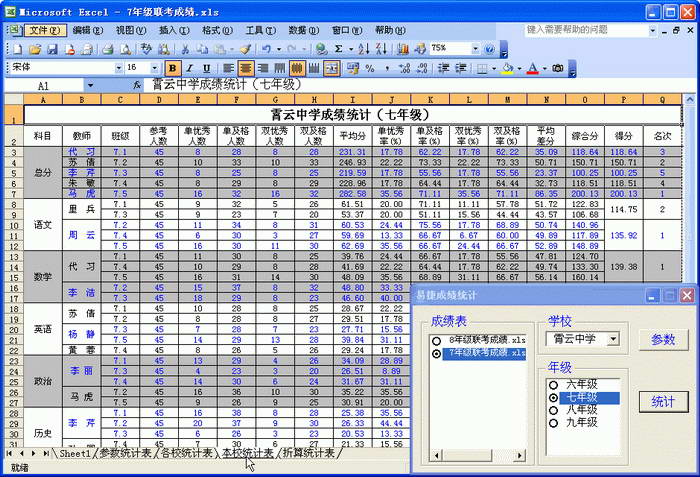The image size is (700, 477).
Task: Click the Increase Decimal icon
Action: [404, 68]
